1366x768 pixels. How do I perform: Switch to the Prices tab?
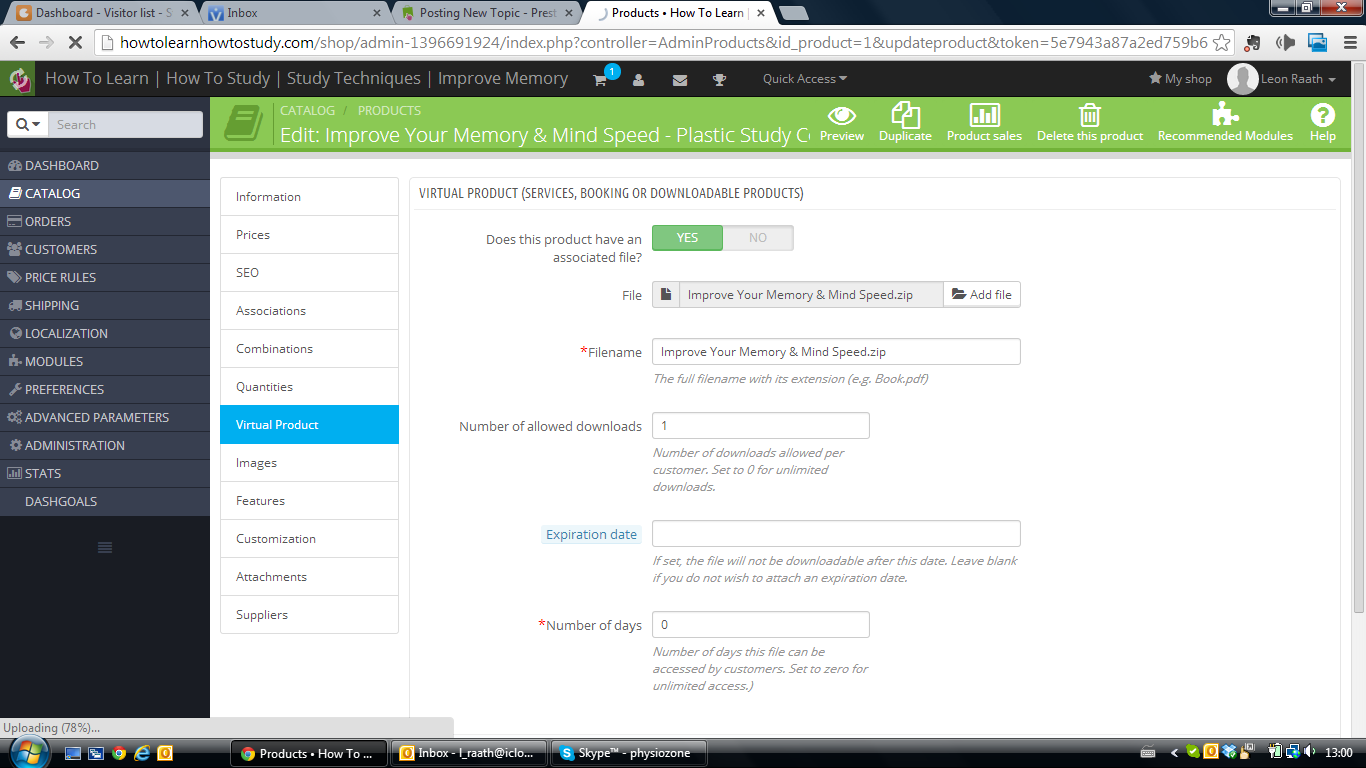[309, 235]
